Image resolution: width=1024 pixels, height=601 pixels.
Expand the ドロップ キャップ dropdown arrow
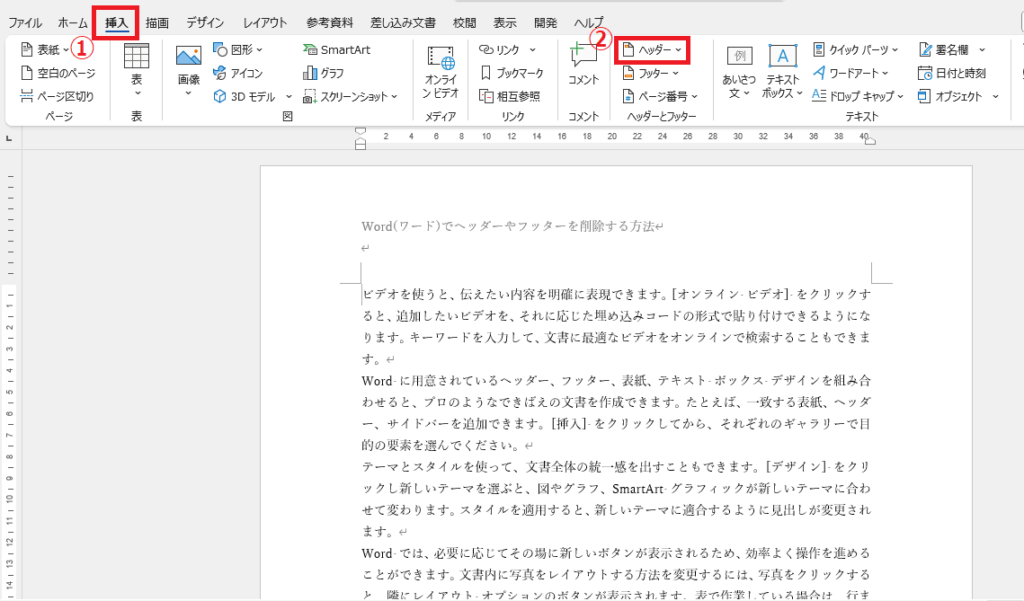(901, 97)
